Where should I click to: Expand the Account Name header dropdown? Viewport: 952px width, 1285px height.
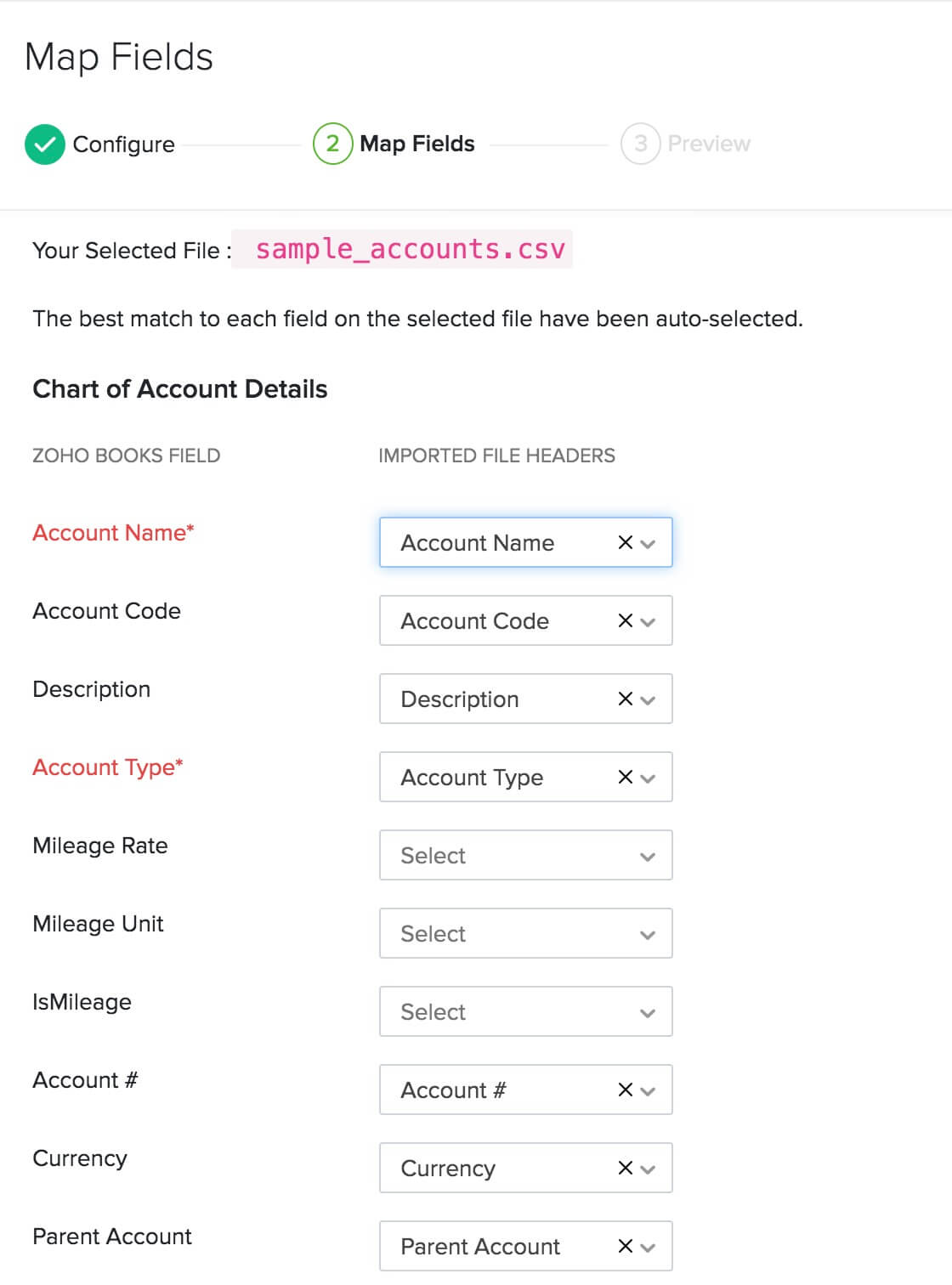649,542
